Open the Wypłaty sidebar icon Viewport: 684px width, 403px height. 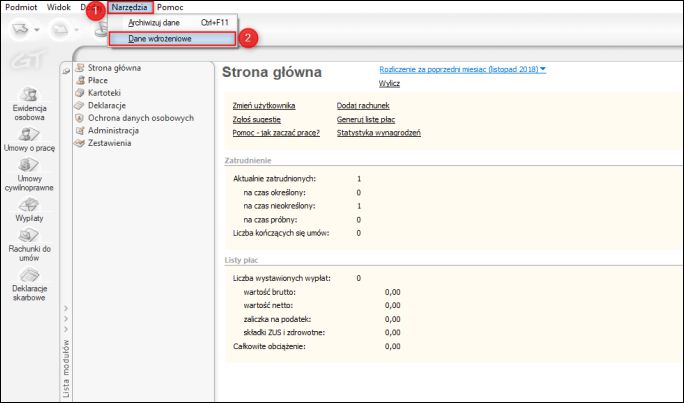(x=29, y=205)
